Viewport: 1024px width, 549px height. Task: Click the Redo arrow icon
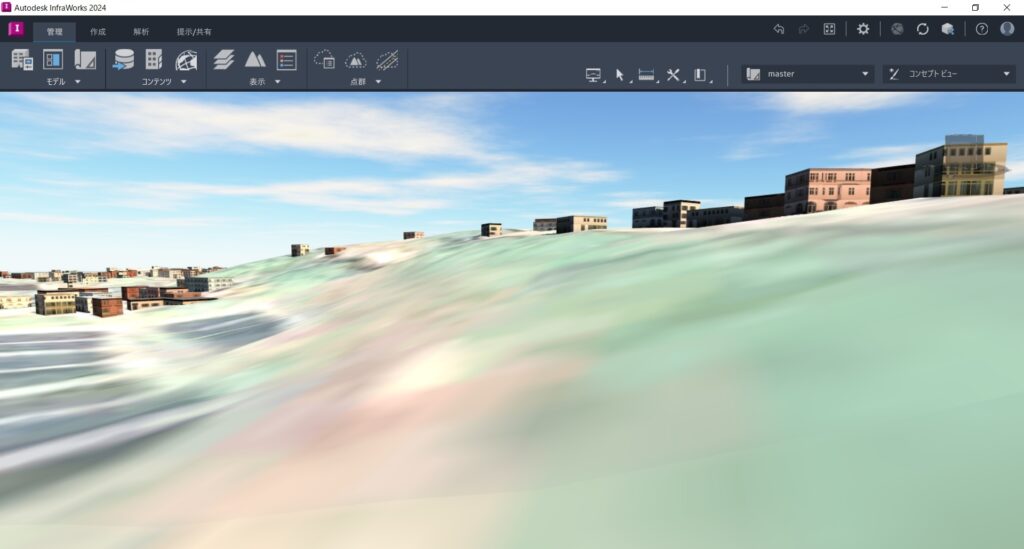click(x=804, y=29)
